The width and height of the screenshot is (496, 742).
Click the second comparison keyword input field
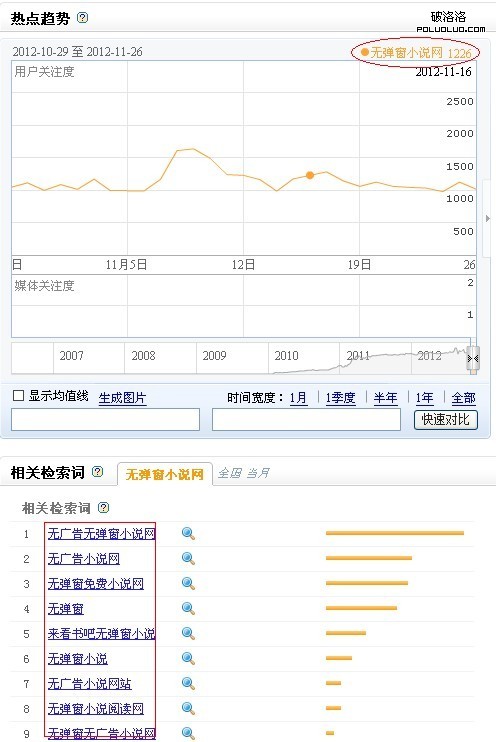click(306, 420)
